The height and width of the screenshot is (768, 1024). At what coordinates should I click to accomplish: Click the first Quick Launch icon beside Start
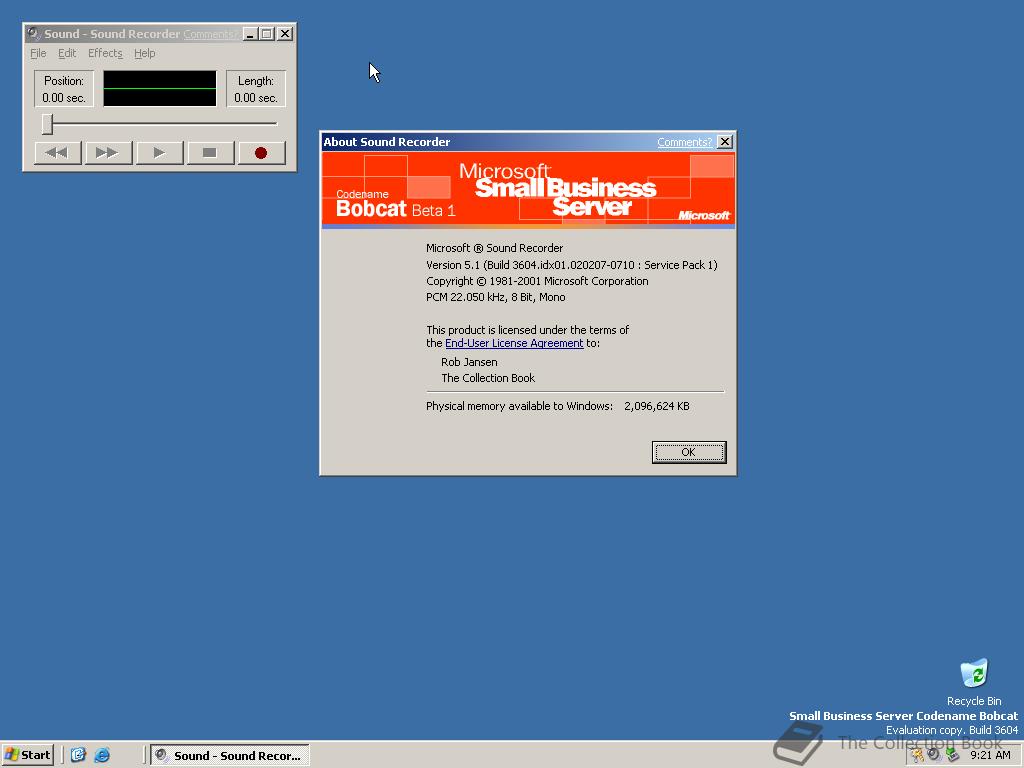[78, 755]
